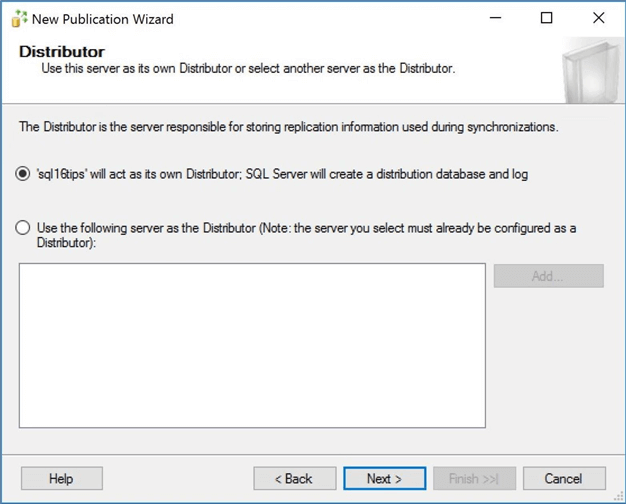Click the Finish >>| button

(x=473, y=478)
